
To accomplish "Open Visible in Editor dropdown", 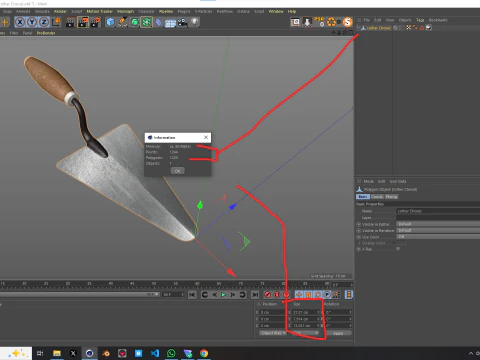I will pyautogui.click(x=438, y=224).
